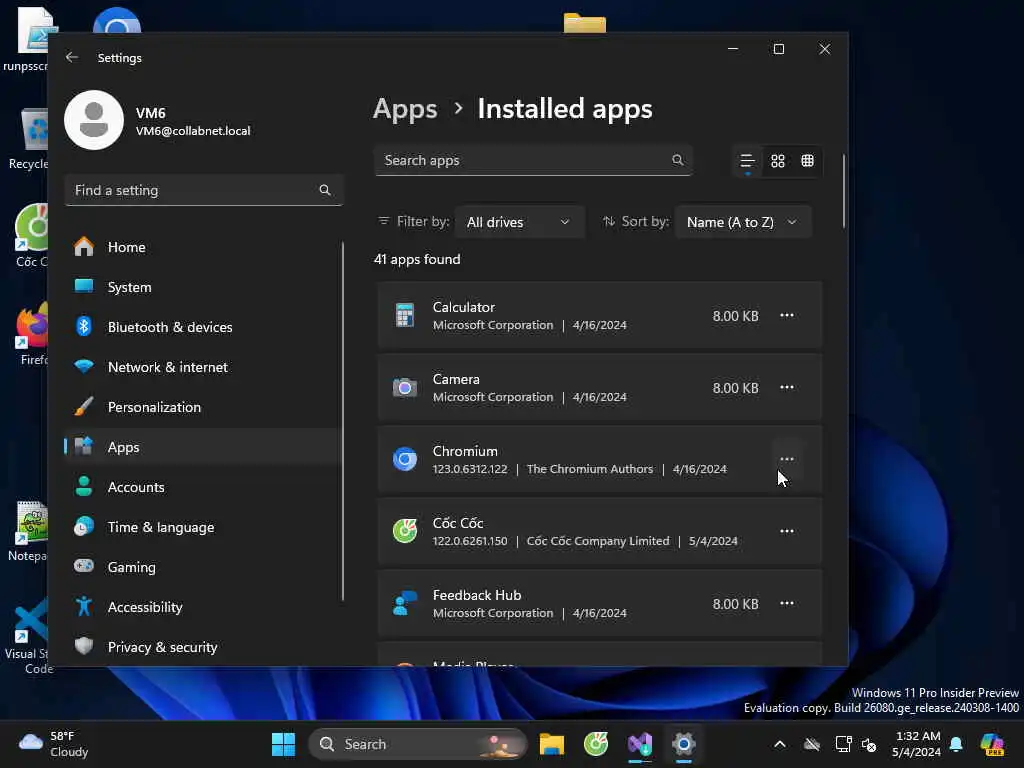
Task: Click the taskbar Search box
Action: coord(418,744)
